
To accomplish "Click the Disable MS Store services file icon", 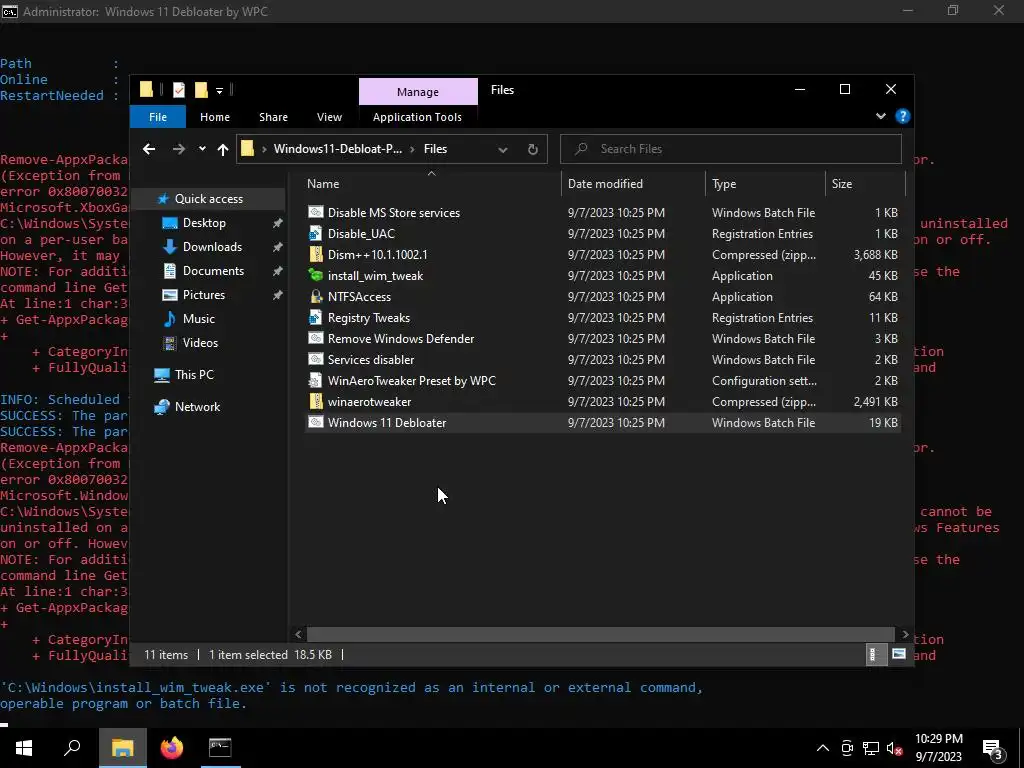I will (316, 212).
